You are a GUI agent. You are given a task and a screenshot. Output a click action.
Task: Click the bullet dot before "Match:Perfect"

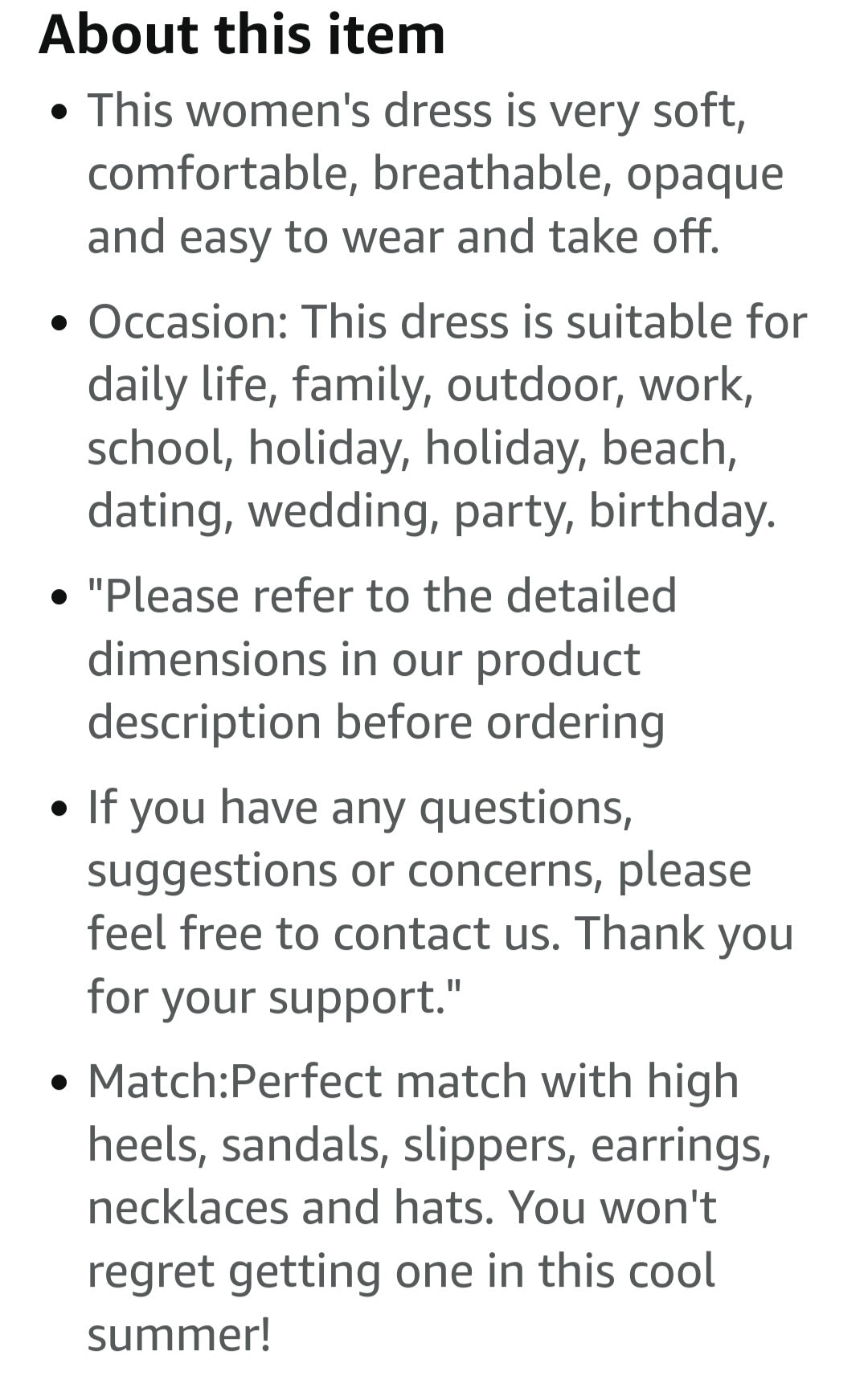tap(57, 1084)
